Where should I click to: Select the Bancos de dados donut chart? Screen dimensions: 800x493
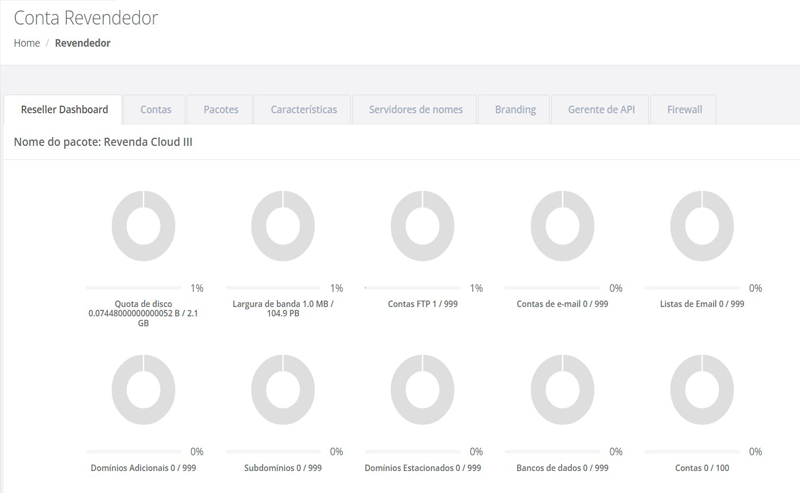pyautogui.click(x=563, y=389)
